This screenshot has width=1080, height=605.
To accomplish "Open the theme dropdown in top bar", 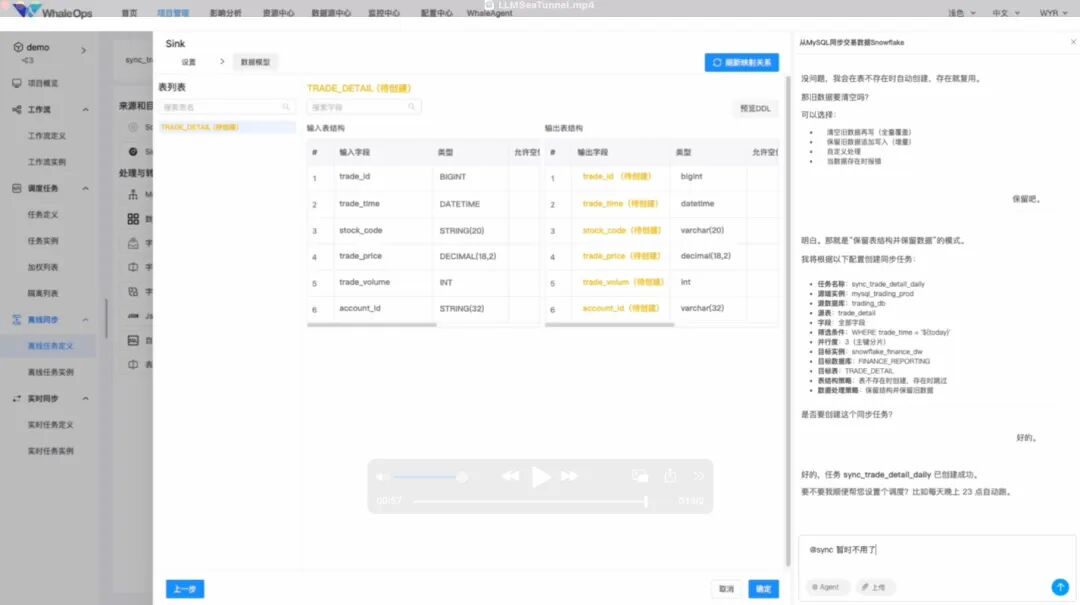I will click(x=962, y=13).
